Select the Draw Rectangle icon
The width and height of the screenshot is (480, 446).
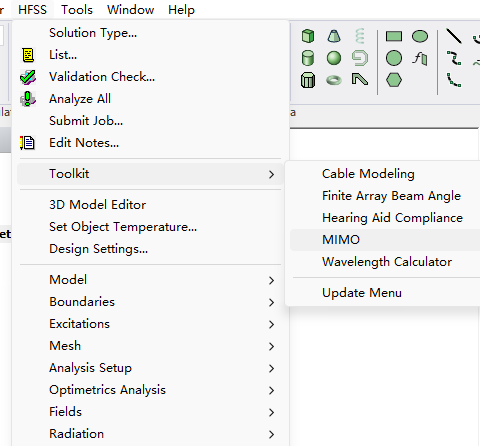pyautogui.click(x=394, y=36)
